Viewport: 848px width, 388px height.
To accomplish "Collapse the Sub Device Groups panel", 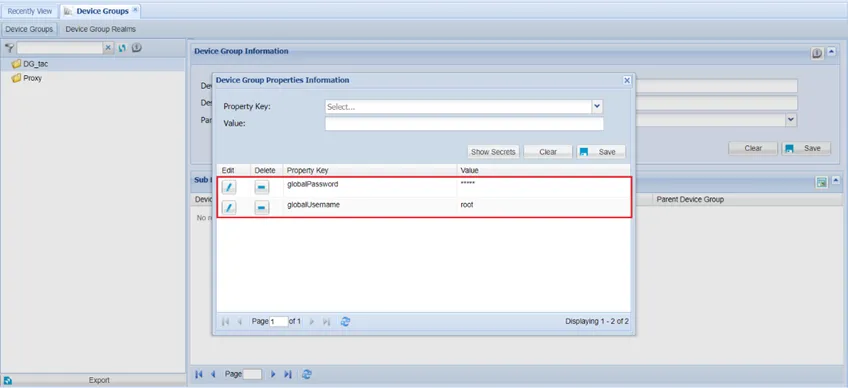I will tap(836, 180).
